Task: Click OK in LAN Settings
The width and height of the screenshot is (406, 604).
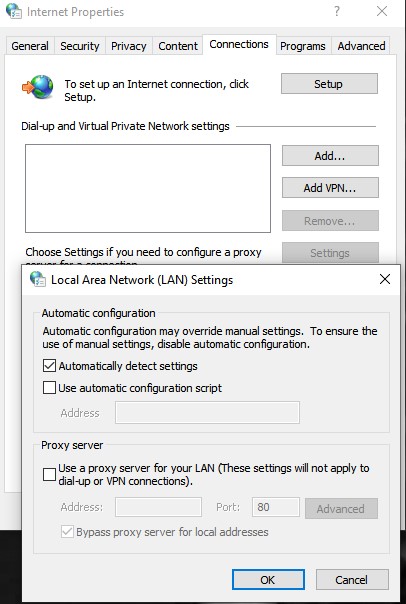Action: click(x=268, y=579)
